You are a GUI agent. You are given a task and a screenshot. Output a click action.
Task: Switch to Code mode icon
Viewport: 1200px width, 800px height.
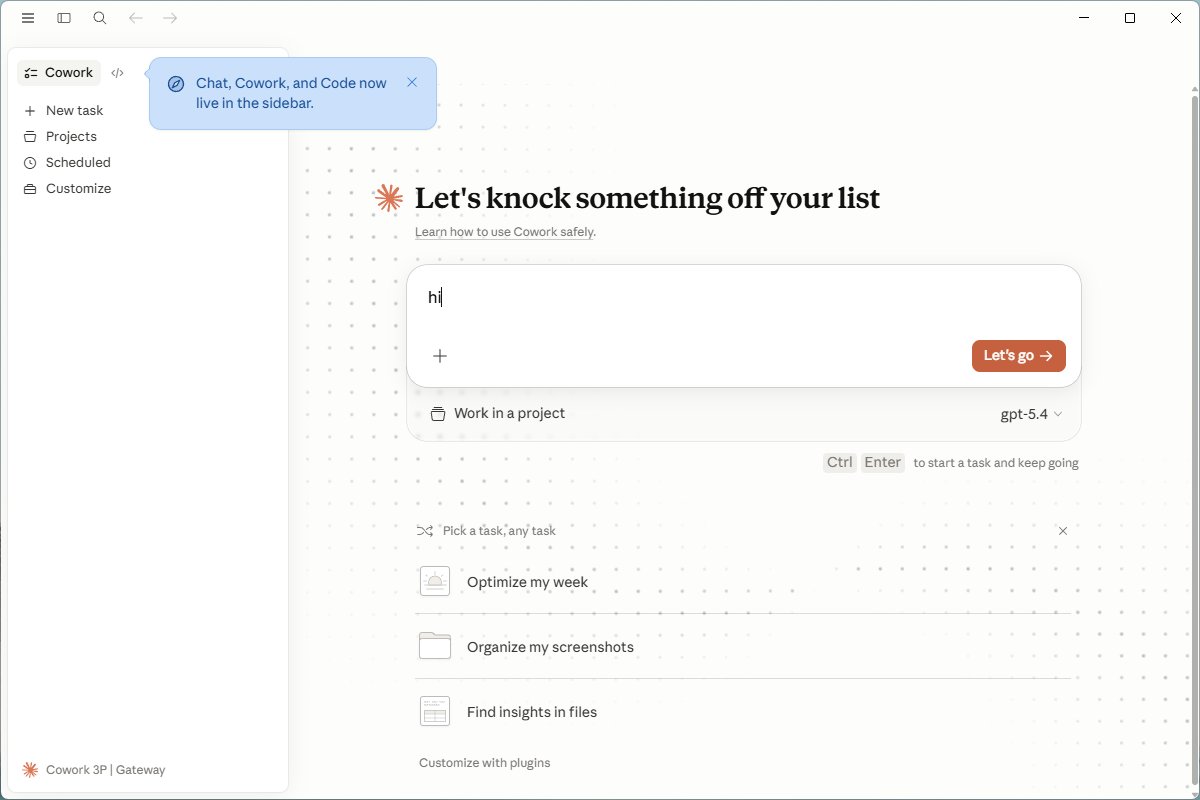tap(118, 73)
